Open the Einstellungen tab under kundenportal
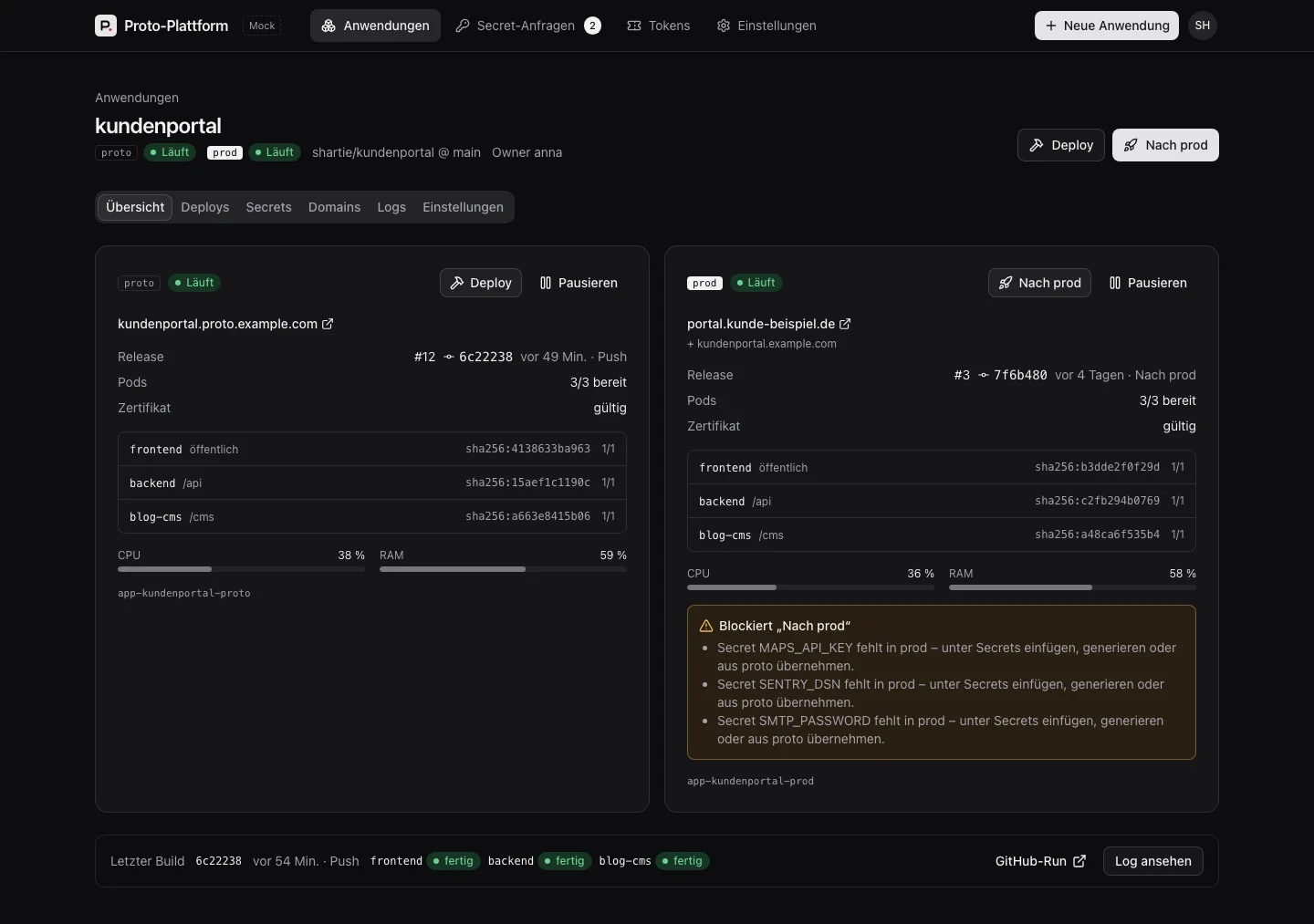 464,207
